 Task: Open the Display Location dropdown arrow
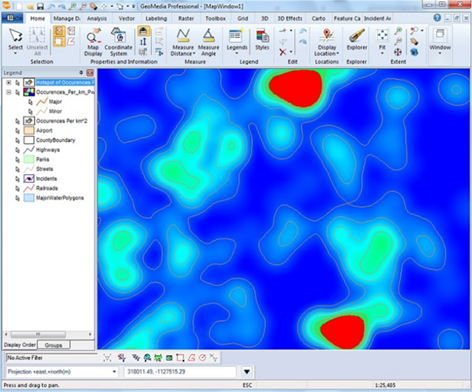click(x=338, y=54)
